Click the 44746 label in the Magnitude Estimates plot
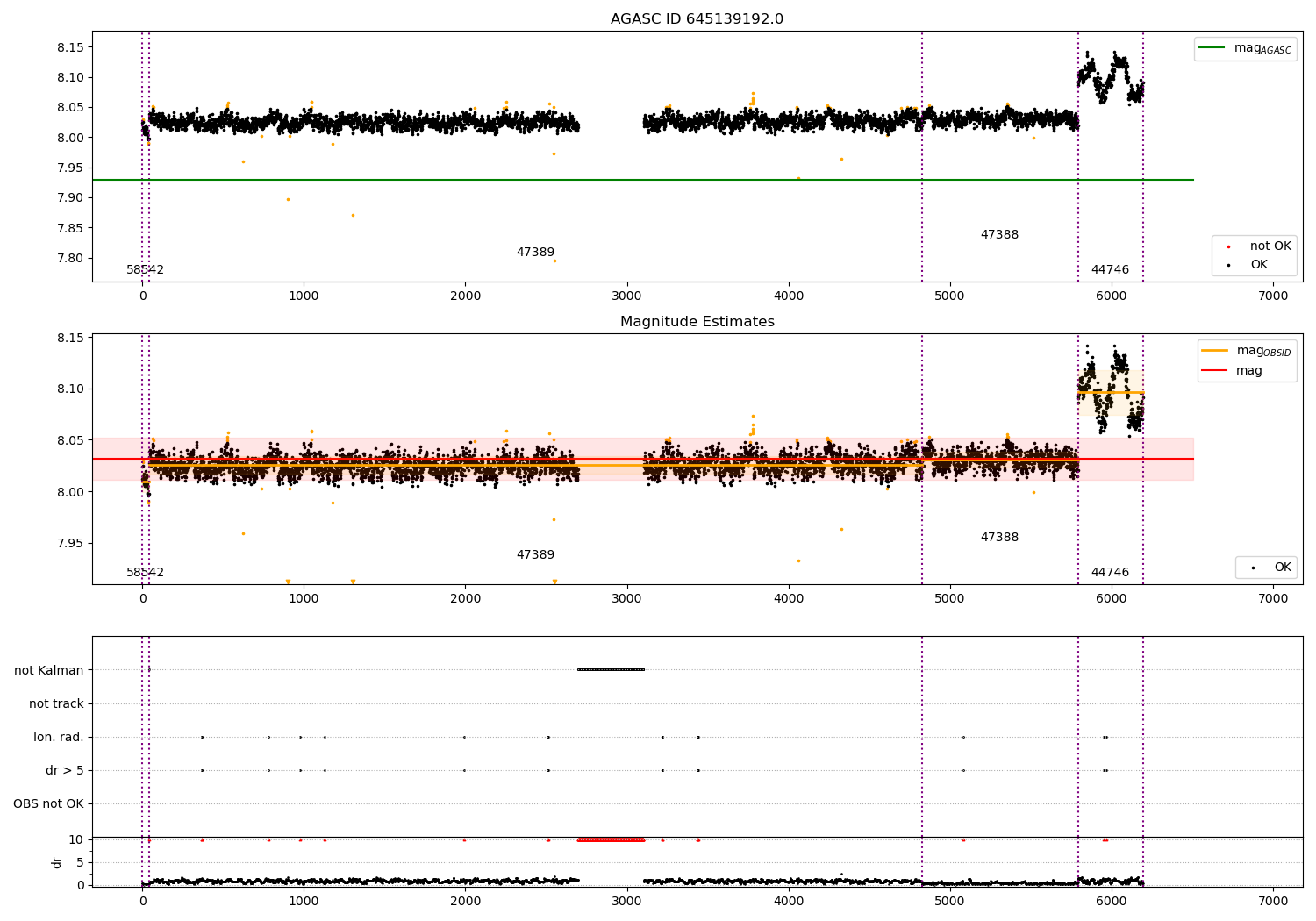The image size is (1316, 921). [1110, 573]
